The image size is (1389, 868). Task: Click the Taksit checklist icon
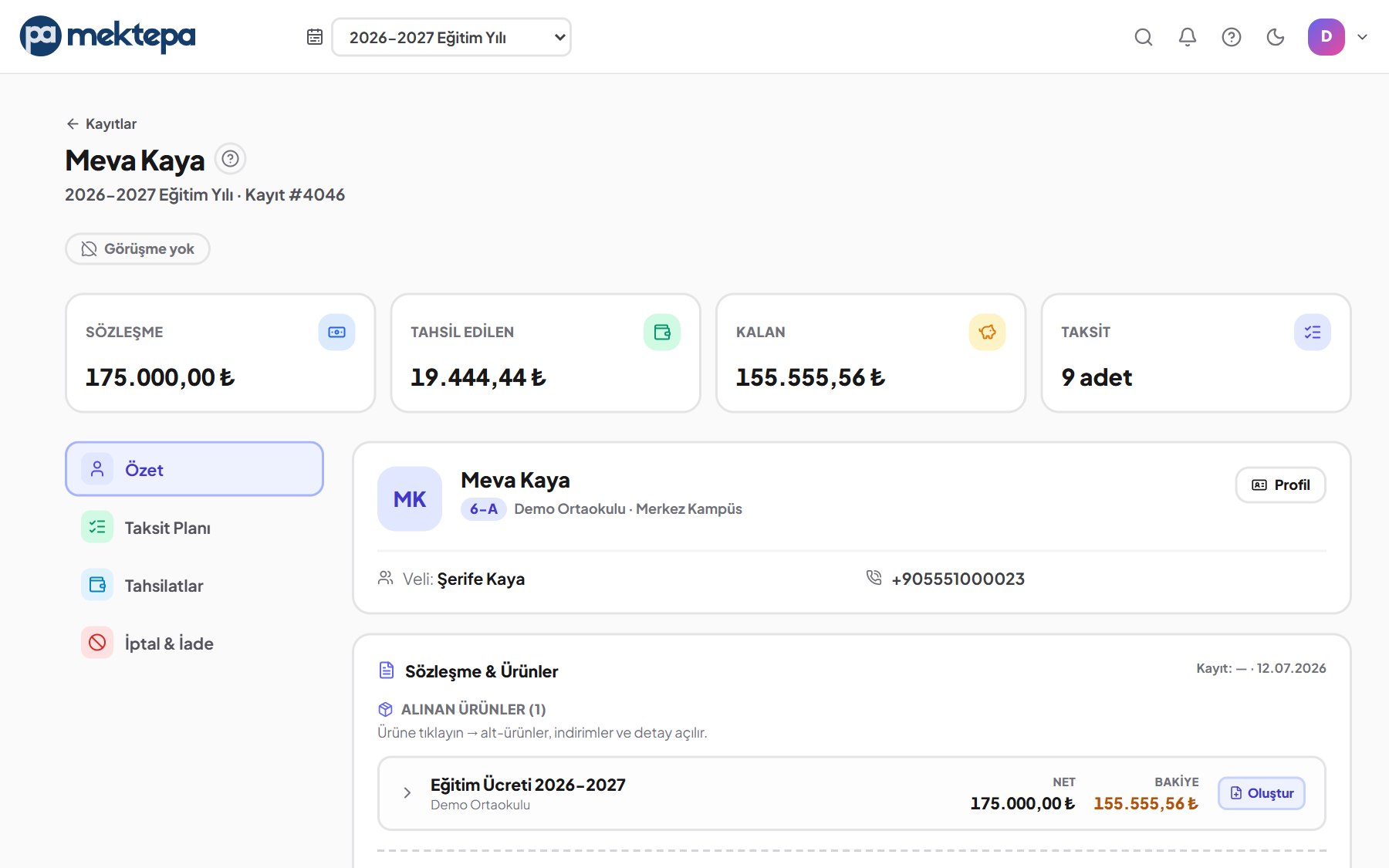coord(1313,332)
